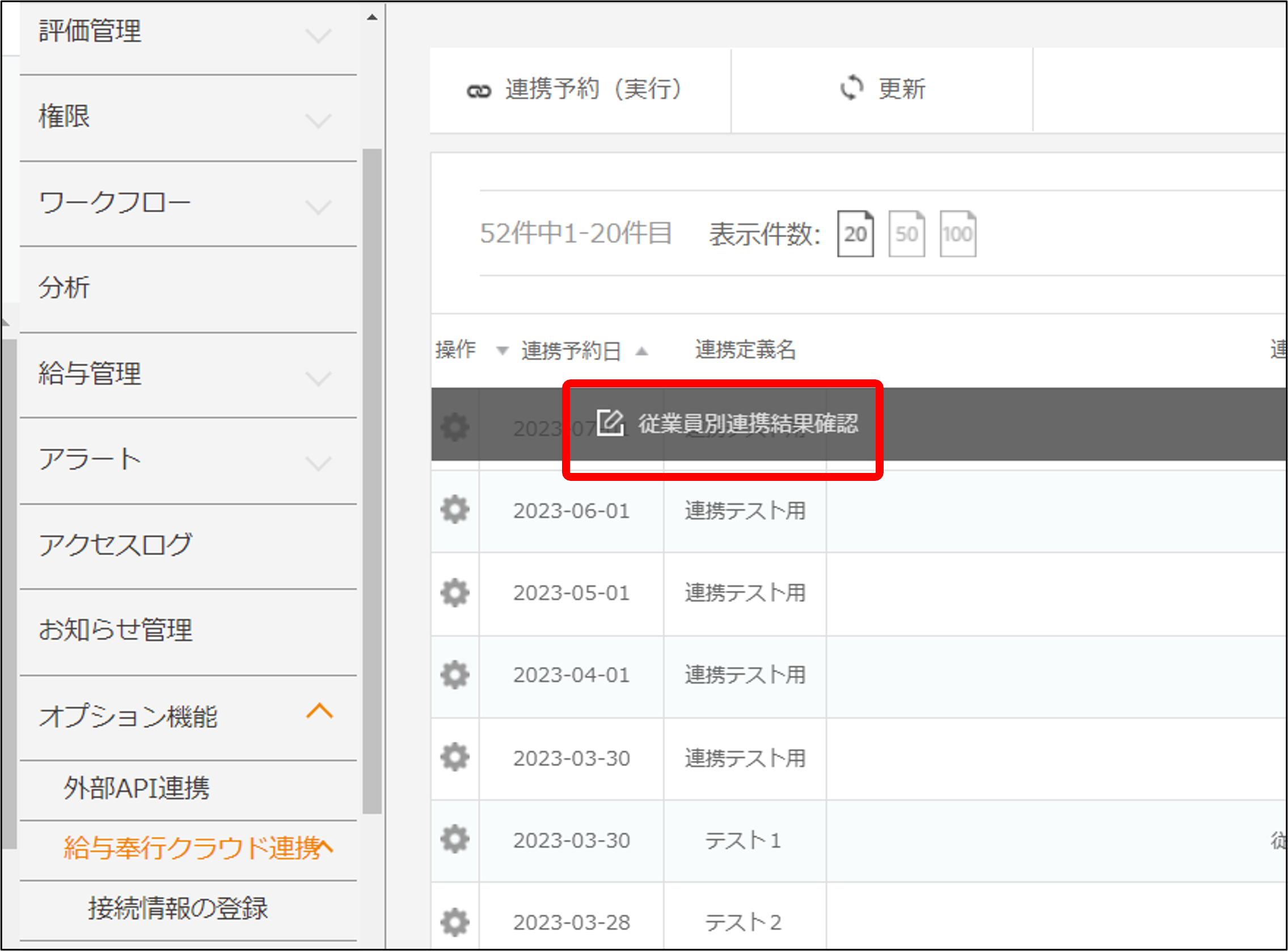Image resolution: width=1288 pixels, height=951 pixels.
Task: Click the 52件中1-20件目 count text
Action: tap(576, 233)
